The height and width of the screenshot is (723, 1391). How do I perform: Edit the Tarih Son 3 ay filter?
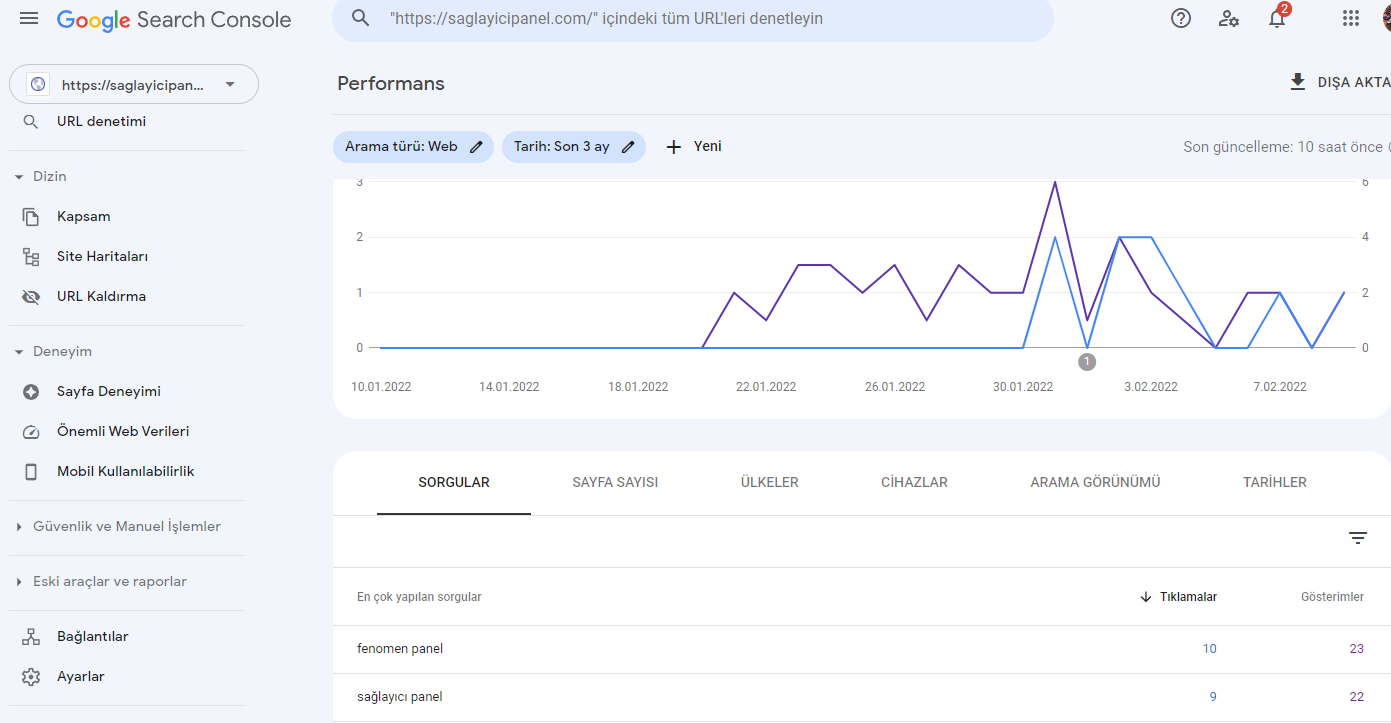click(574, 146)
